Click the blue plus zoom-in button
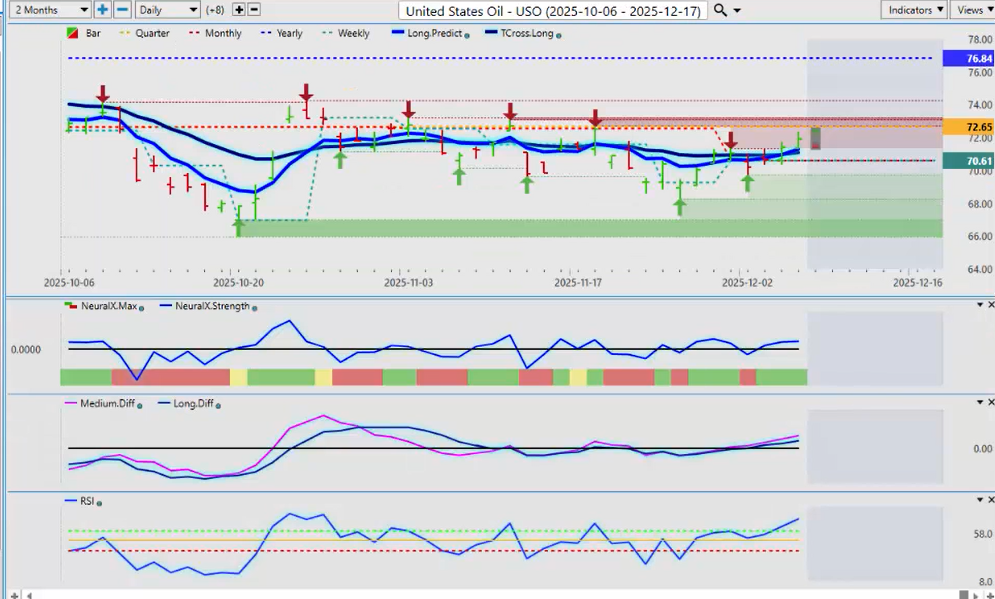This screenshot has height=599, width=995. [x=103, y=10]
